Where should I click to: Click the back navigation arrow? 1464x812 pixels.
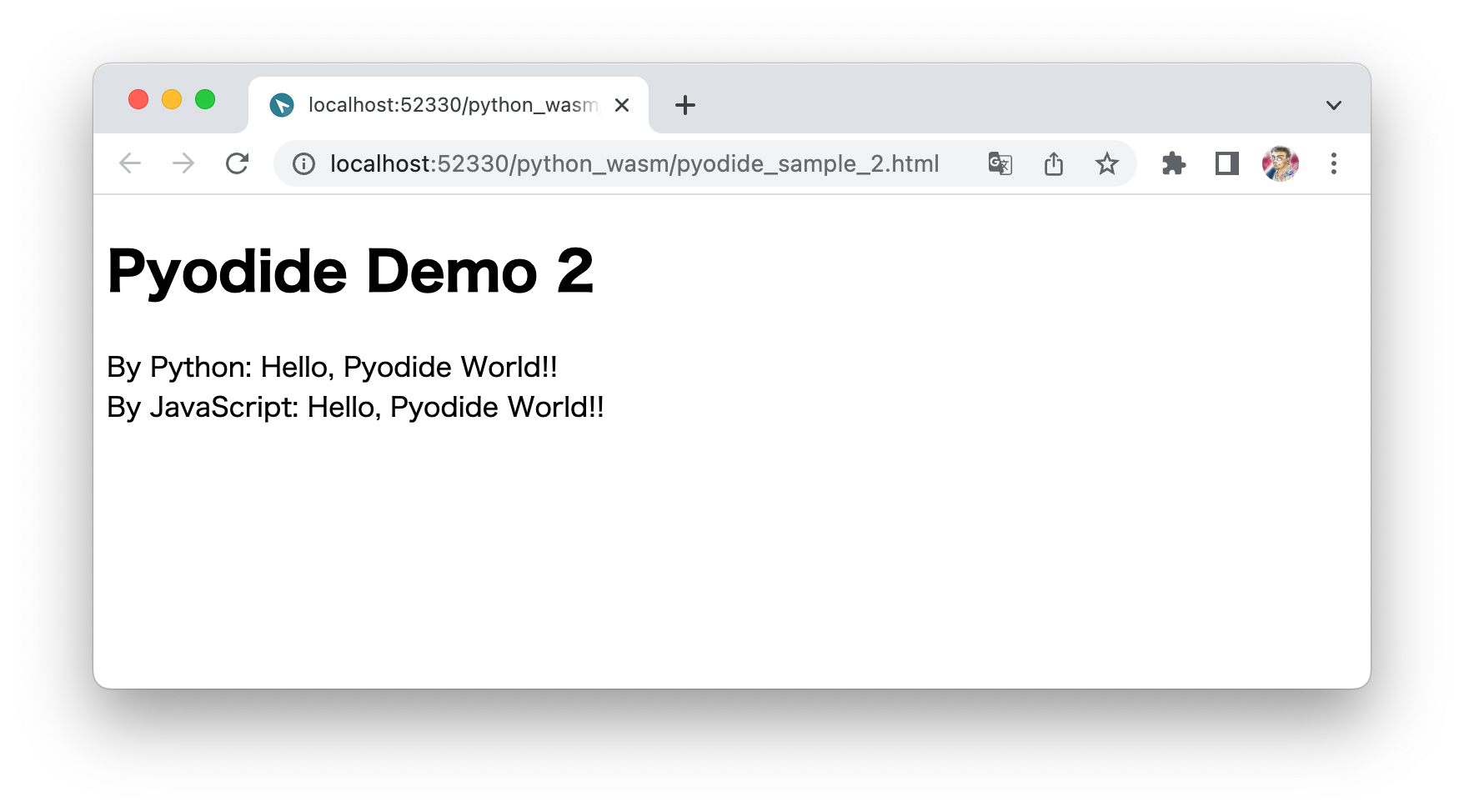(x=130, y=163)
